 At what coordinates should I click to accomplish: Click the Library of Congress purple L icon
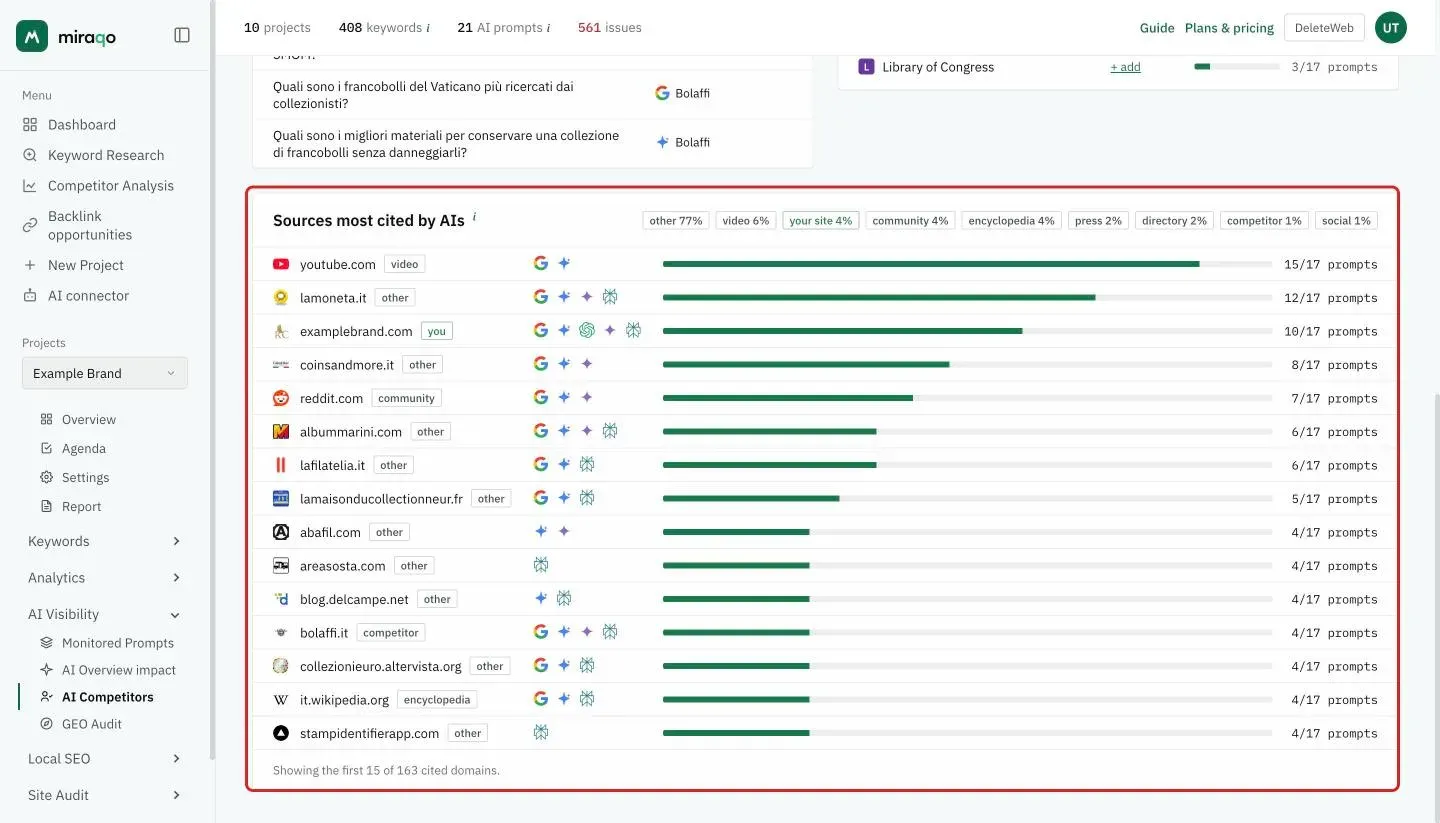866,67
